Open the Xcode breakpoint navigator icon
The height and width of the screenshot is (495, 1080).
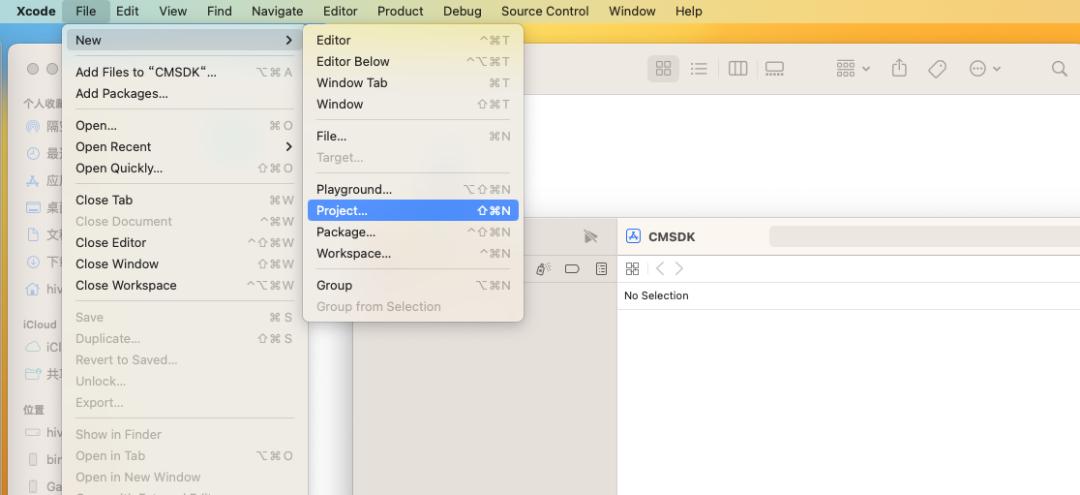click(x=572, y=268)
